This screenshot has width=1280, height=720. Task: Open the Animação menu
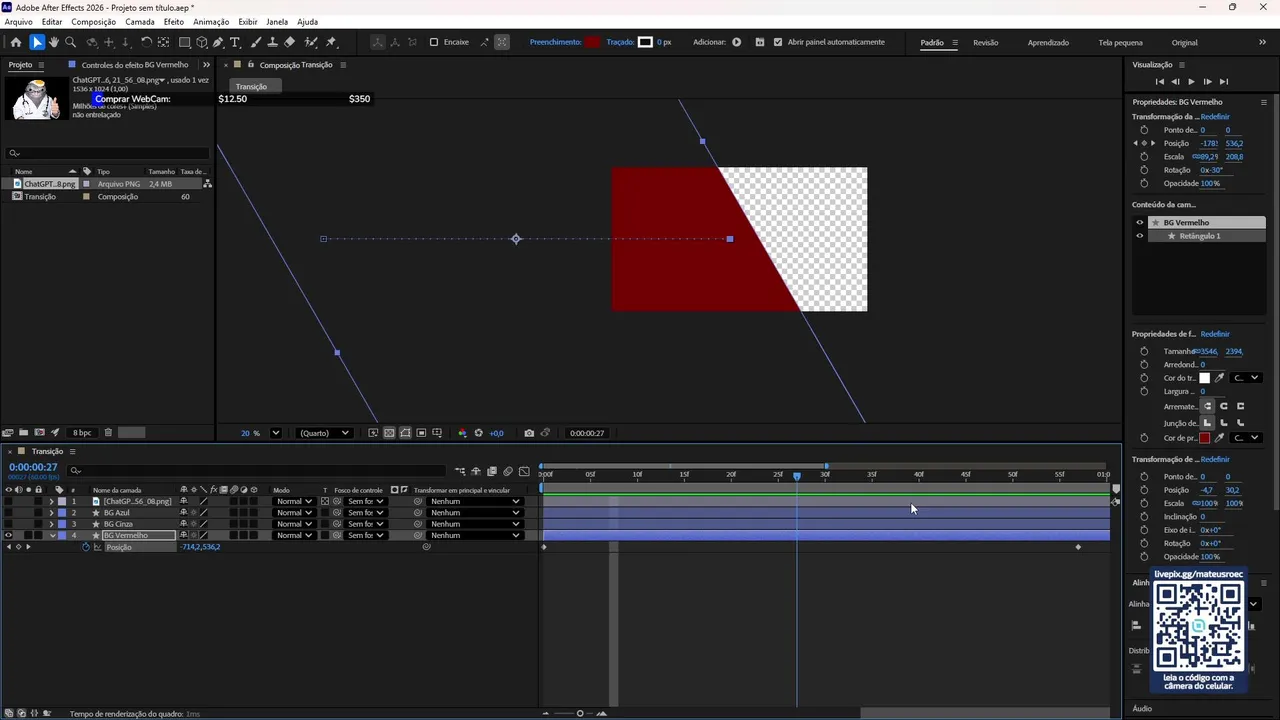211,21
